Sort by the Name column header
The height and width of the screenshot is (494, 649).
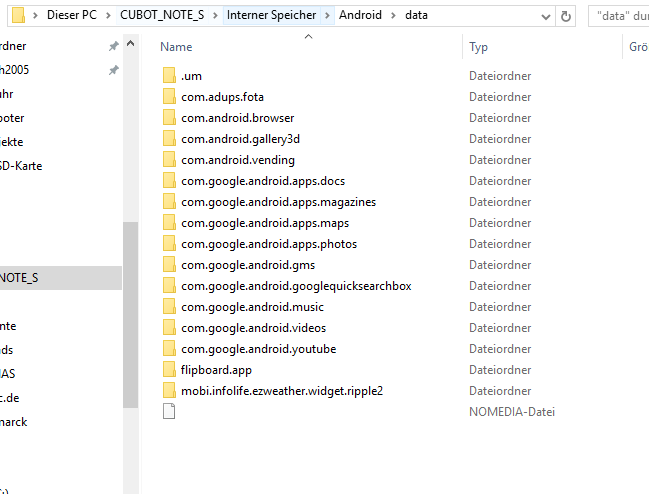176,47
